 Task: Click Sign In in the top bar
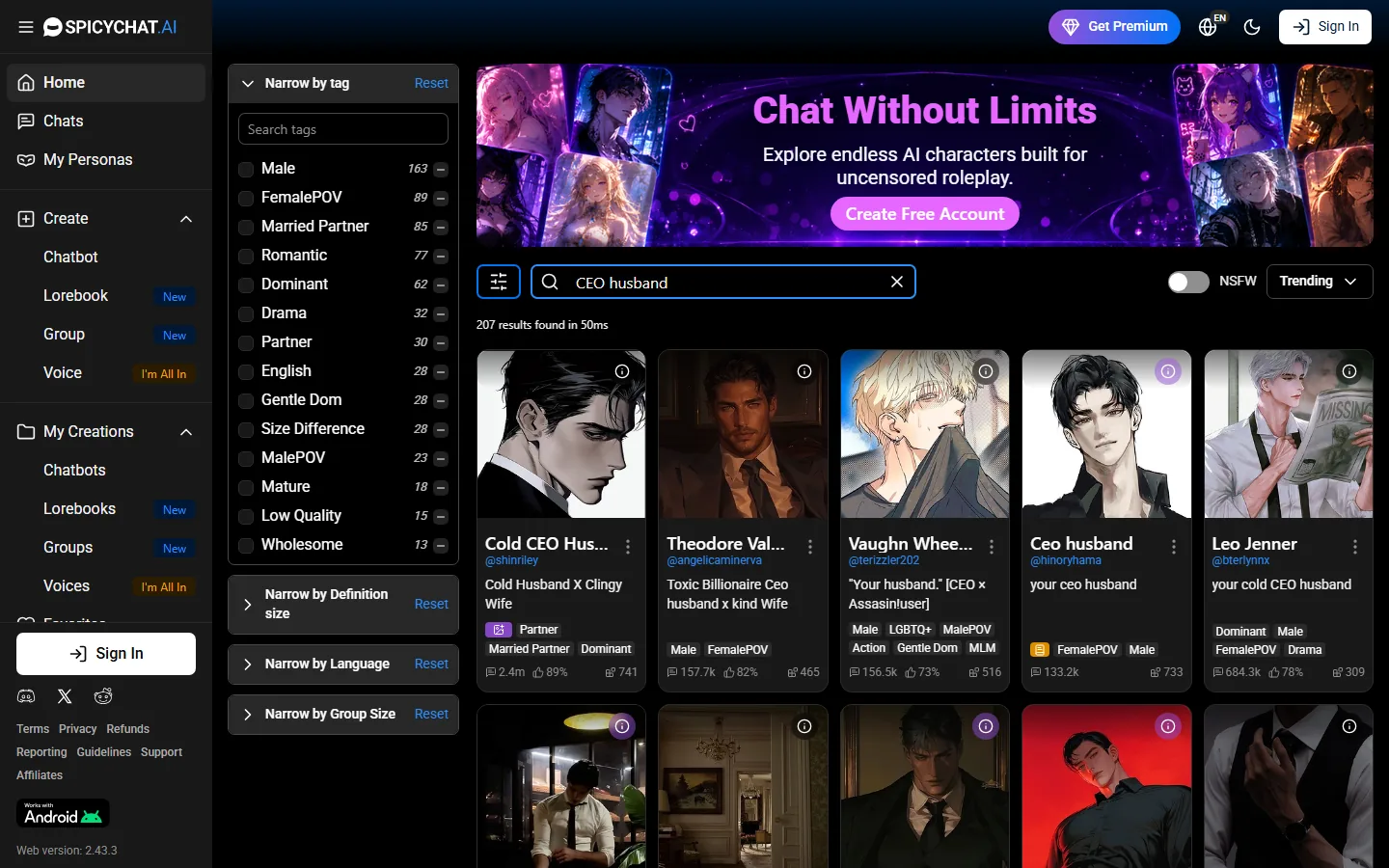tap(1325, 27)
